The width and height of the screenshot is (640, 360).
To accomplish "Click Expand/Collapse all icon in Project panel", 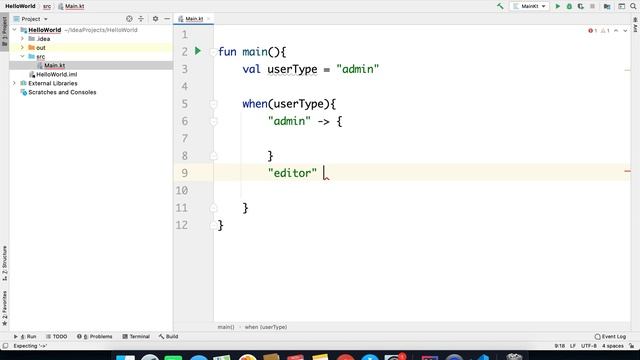I will pos(141,19).
